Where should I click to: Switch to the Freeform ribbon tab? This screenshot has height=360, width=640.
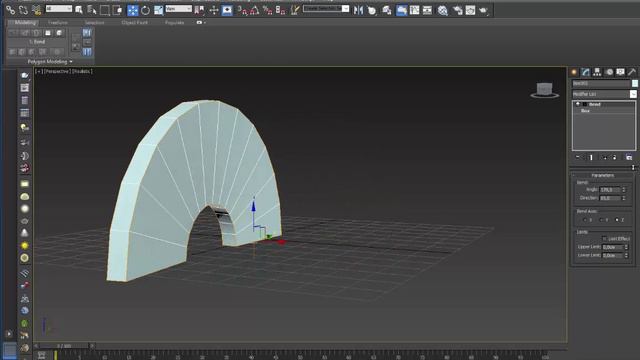(x=58, y=23)
